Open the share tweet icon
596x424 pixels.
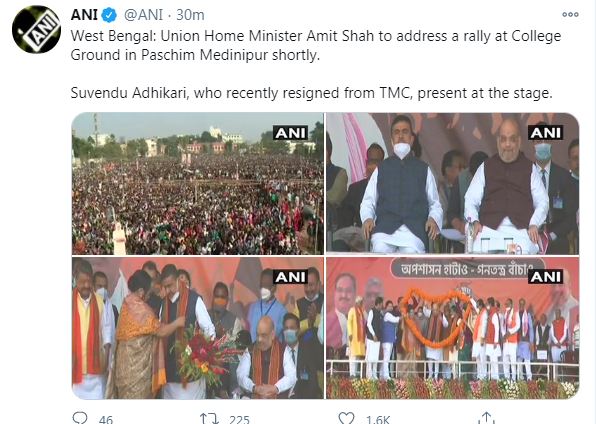[x=487, y=418]
